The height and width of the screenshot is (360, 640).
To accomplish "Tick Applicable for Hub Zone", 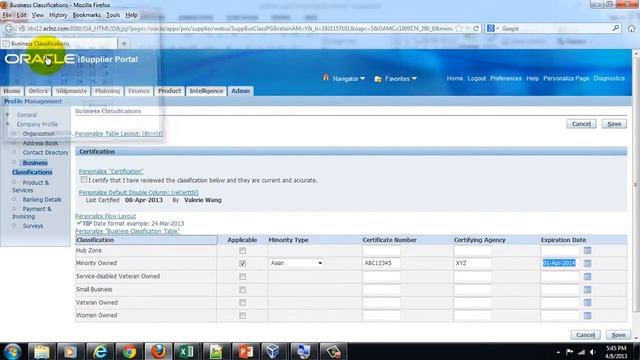I will [242, 251].
